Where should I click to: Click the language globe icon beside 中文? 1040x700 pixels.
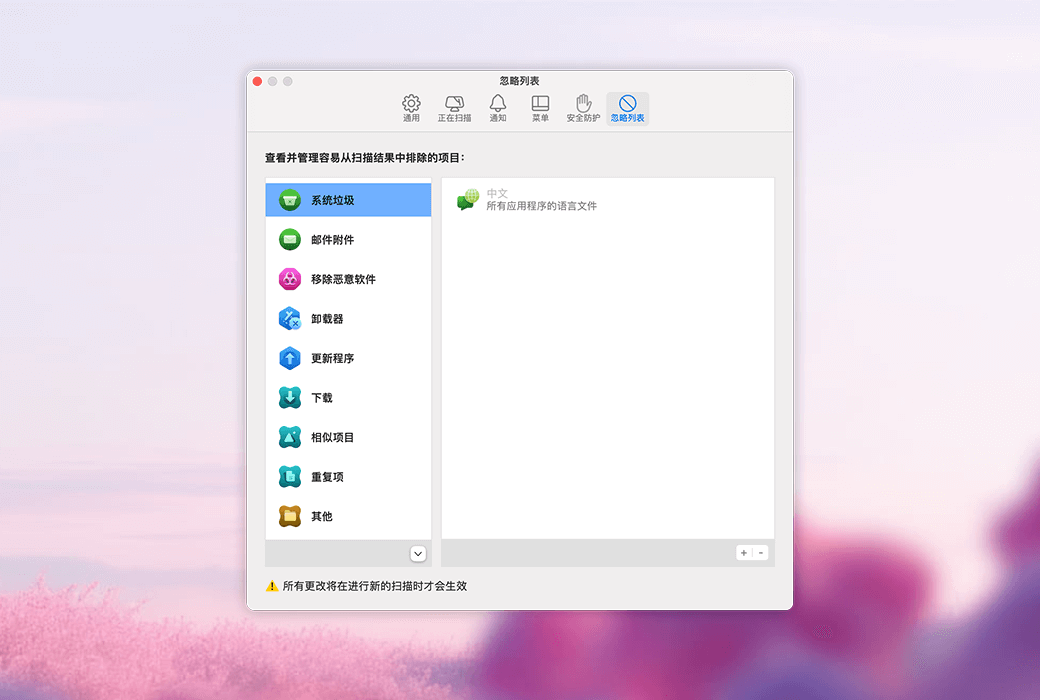coord(468,199)
